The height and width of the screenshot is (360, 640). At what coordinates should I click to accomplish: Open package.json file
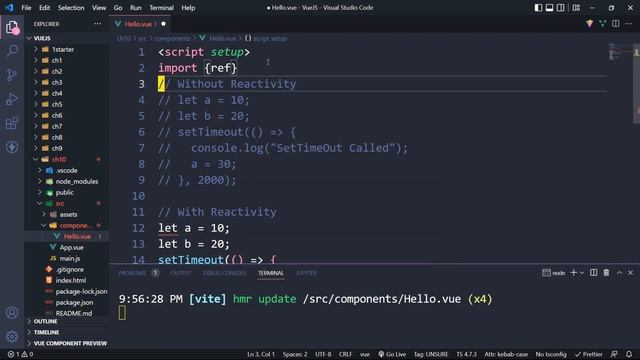74,303
